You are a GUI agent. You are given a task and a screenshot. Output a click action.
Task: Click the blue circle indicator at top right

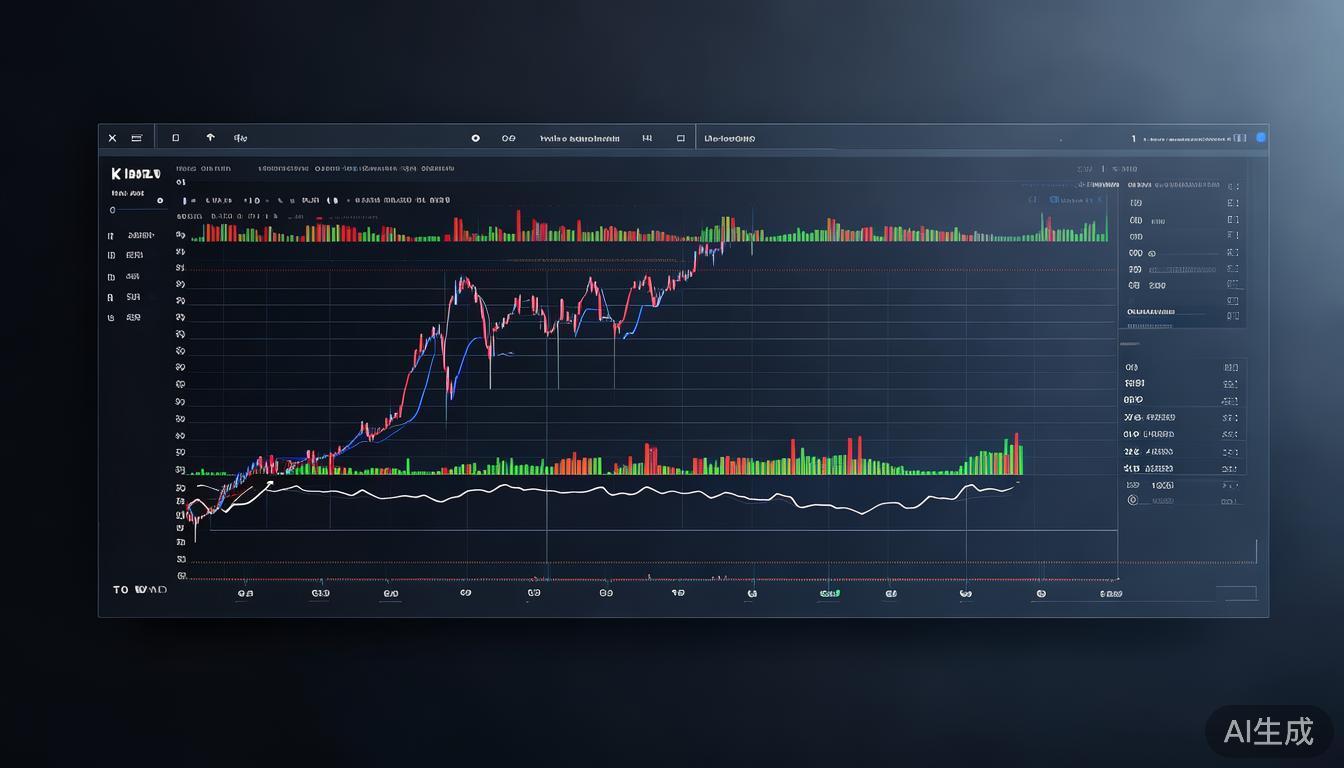point(1261,138)
